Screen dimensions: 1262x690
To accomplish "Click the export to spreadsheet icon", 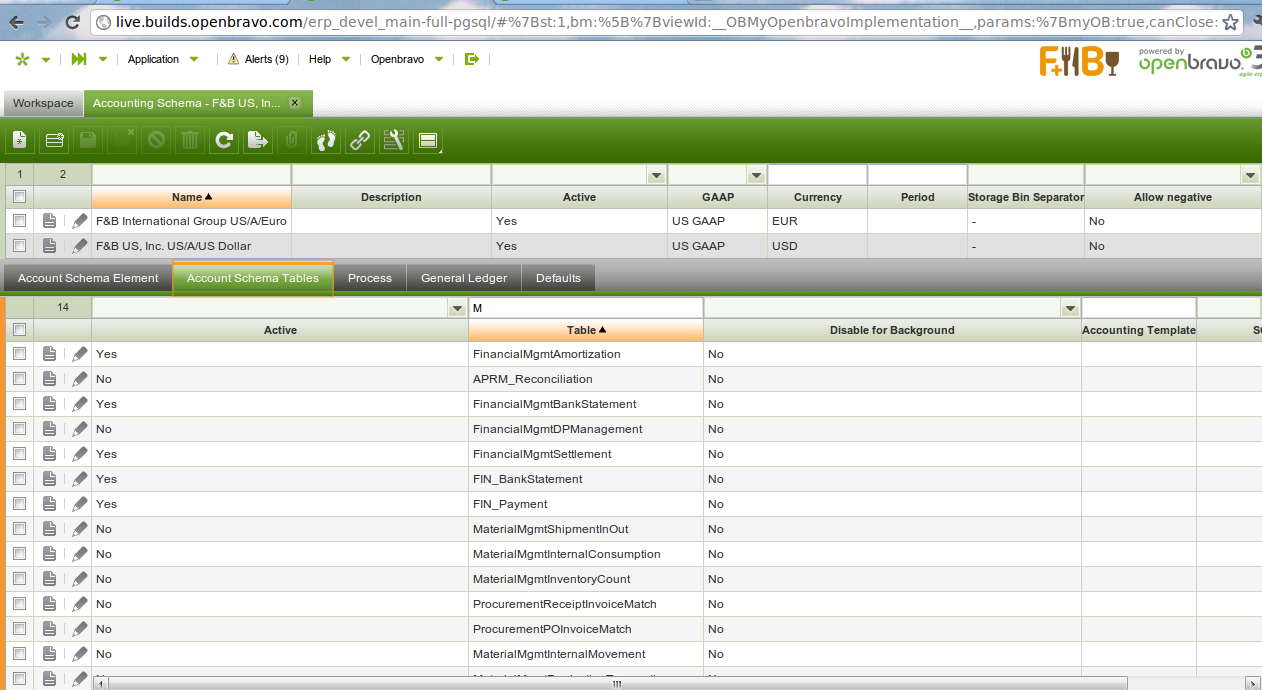I will tap(258, 141).
